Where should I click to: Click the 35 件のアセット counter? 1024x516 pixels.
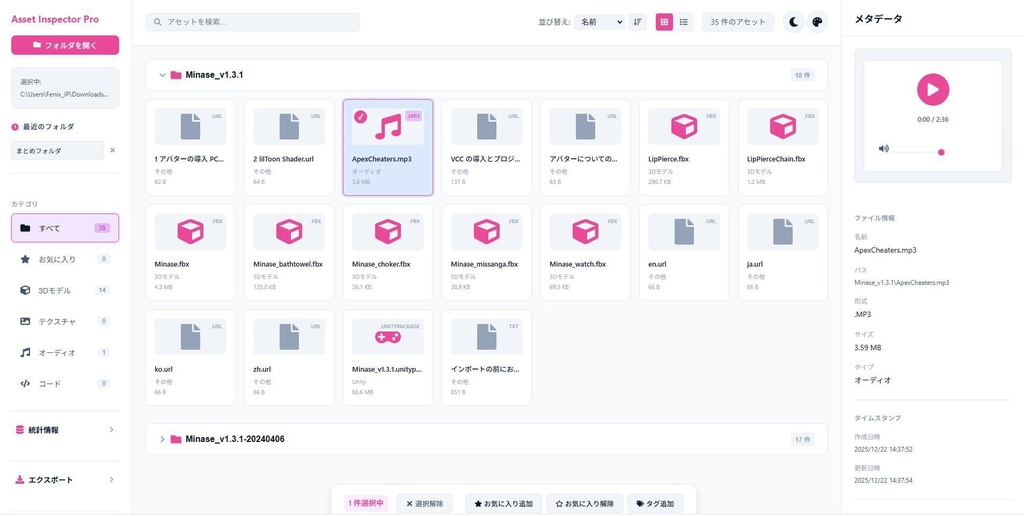pos(738,22)
